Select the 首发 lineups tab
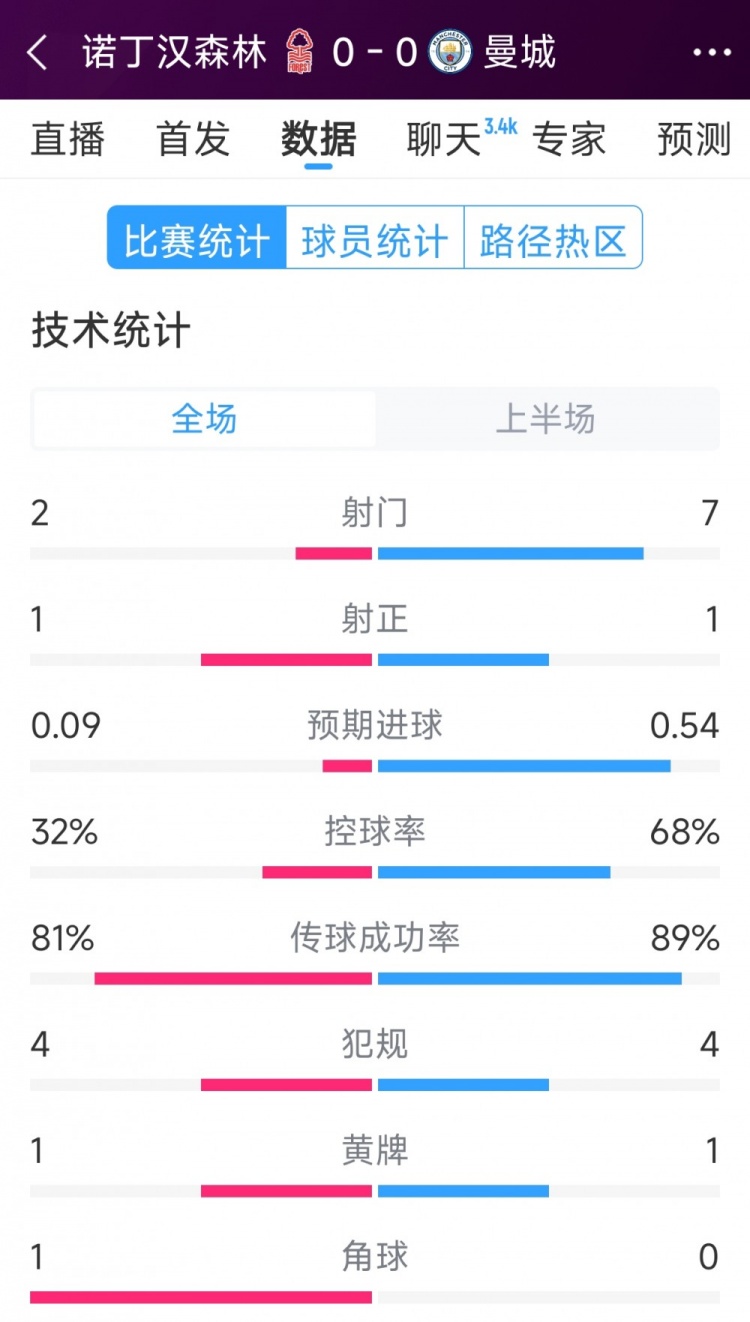Screen dimensions: 750x1322 tap(193, 140)
